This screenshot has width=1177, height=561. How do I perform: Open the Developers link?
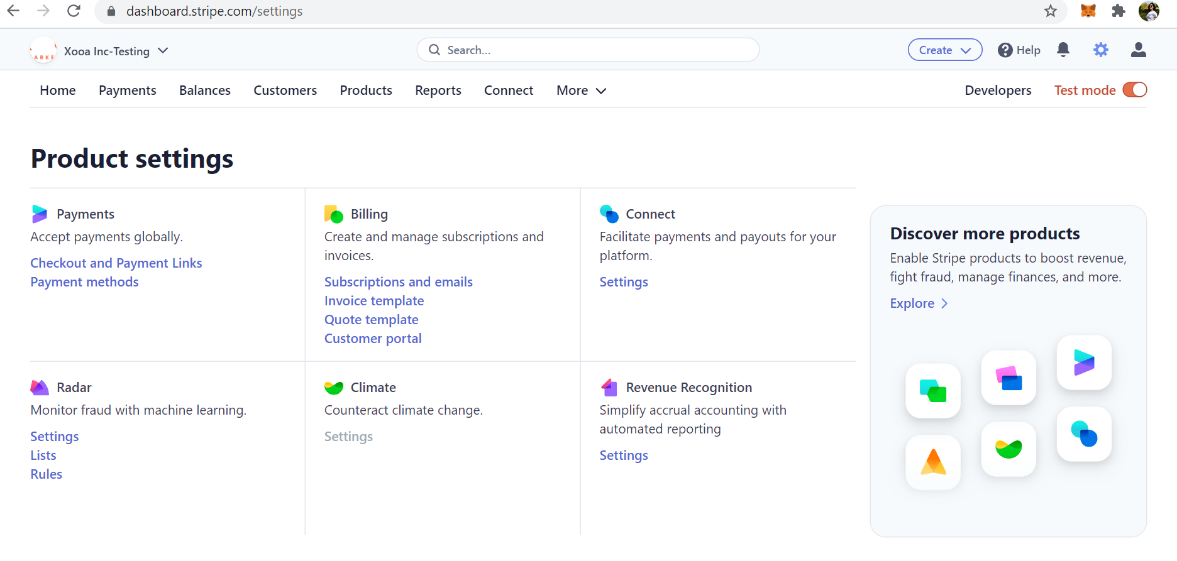click(x=998, y=90)
